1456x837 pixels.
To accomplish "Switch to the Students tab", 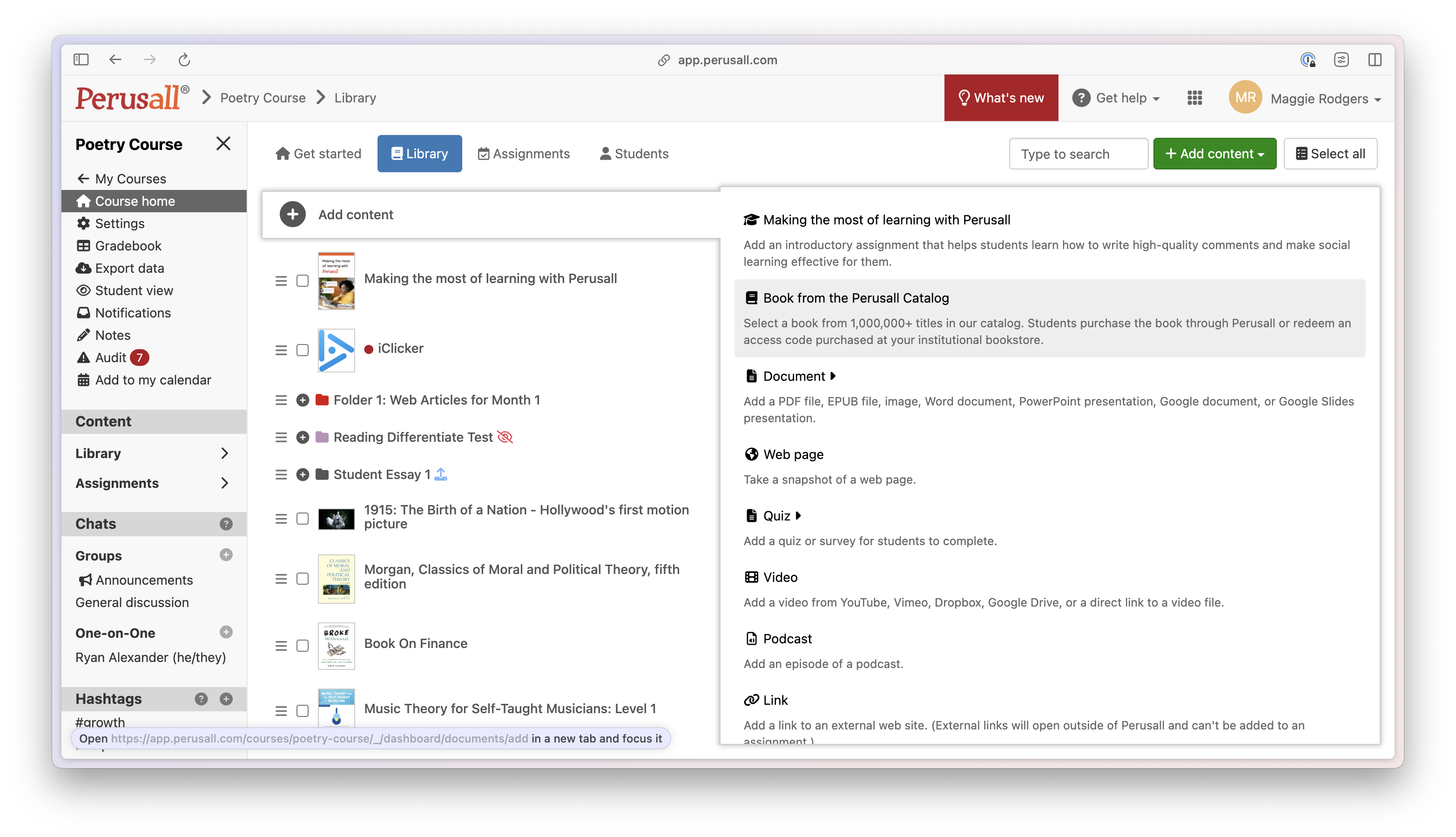I will [634, 154].
